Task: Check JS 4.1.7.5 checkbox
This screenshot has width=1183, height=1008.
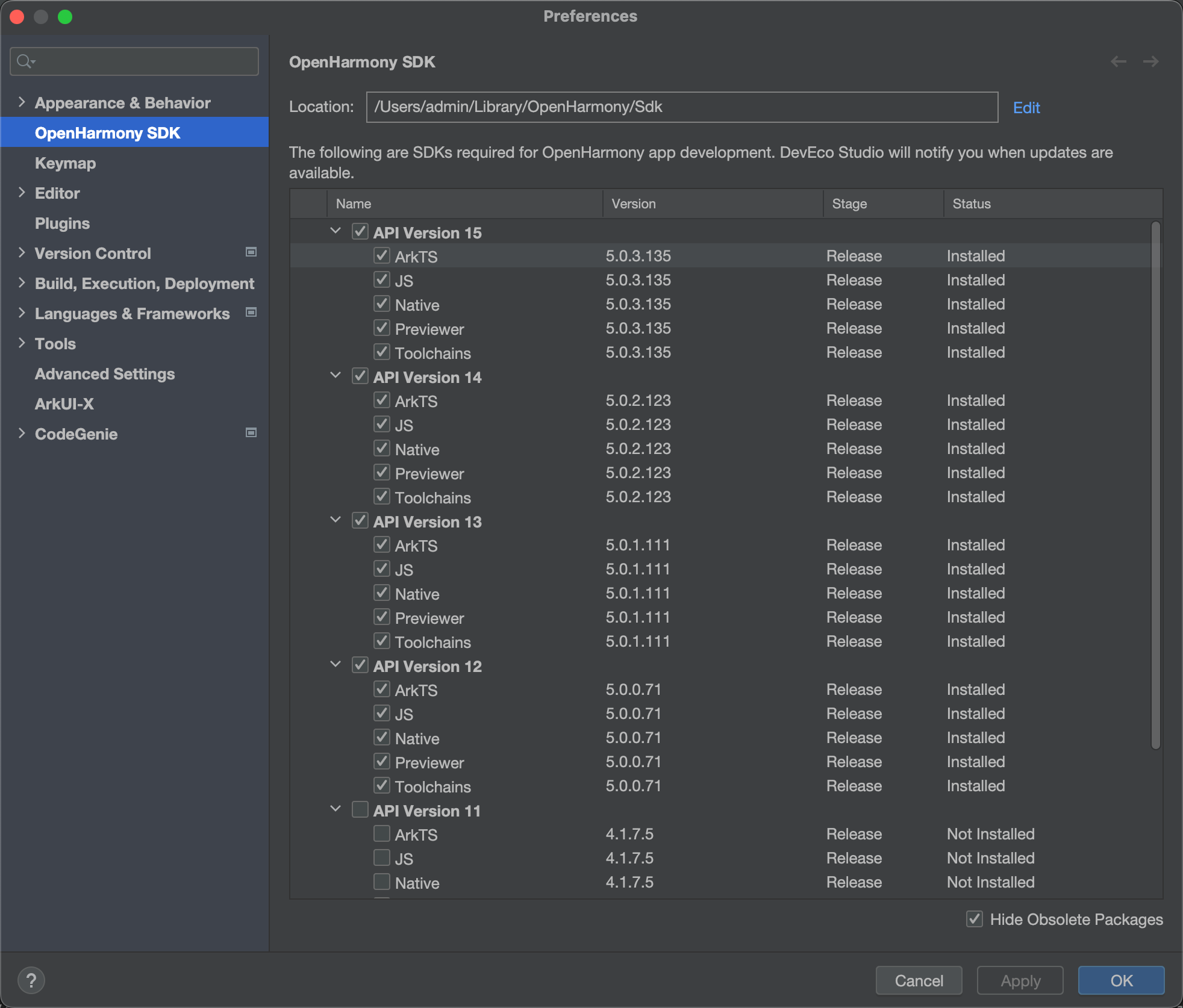Action: click(x=382, y=858)
